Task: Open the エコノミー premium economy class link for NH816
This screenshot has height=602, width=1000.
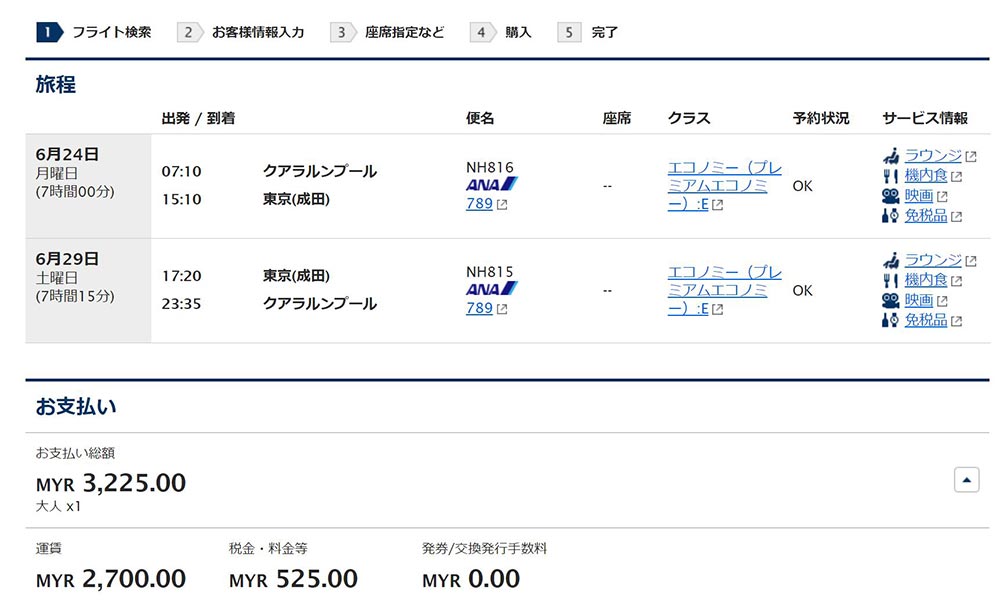Action: point(718,184)
